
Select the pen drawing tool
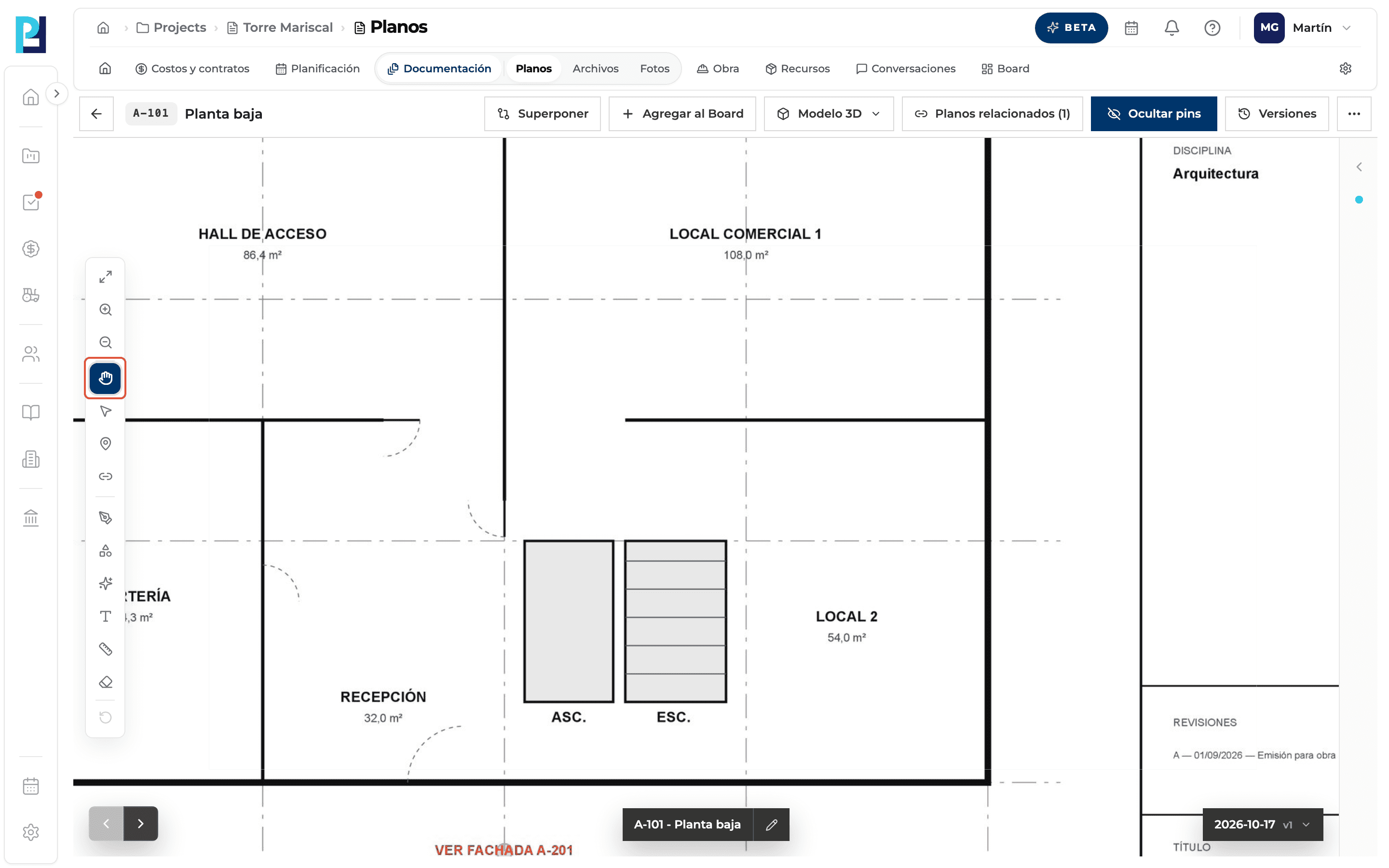105,518
